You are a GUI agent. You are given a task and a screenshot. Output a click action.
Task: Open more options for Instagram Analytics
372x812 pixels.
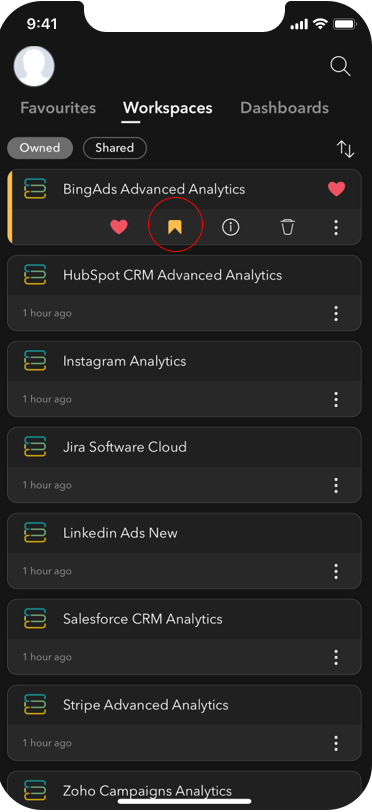[x=336, y=399]
